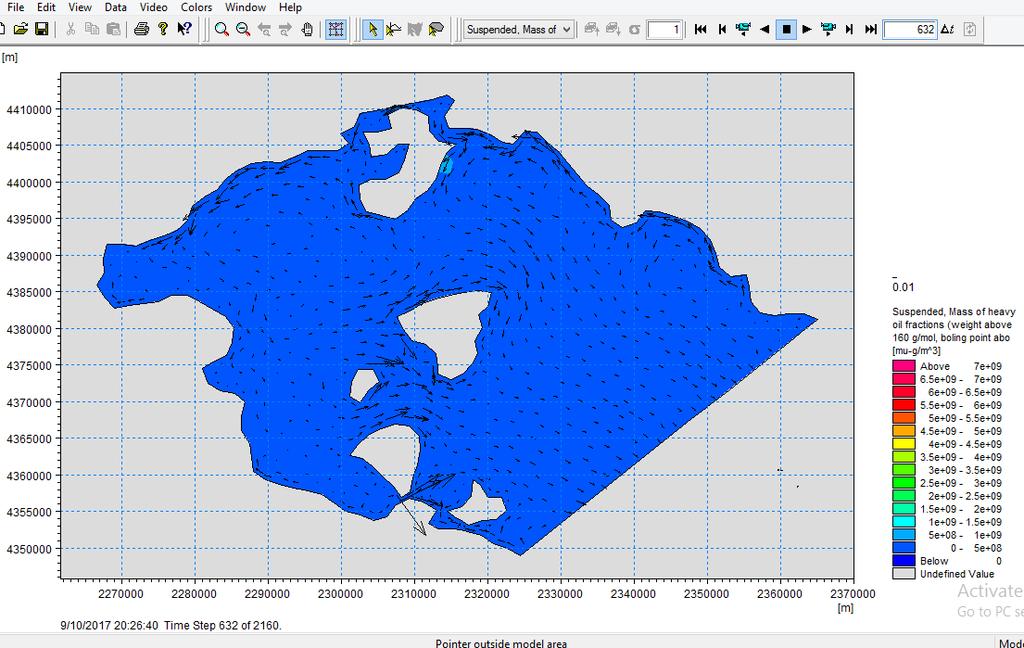Click the Cut scissors icon
Viewport: 1024px width, 648px height.
pyautogui.click(x=71, y=29)
